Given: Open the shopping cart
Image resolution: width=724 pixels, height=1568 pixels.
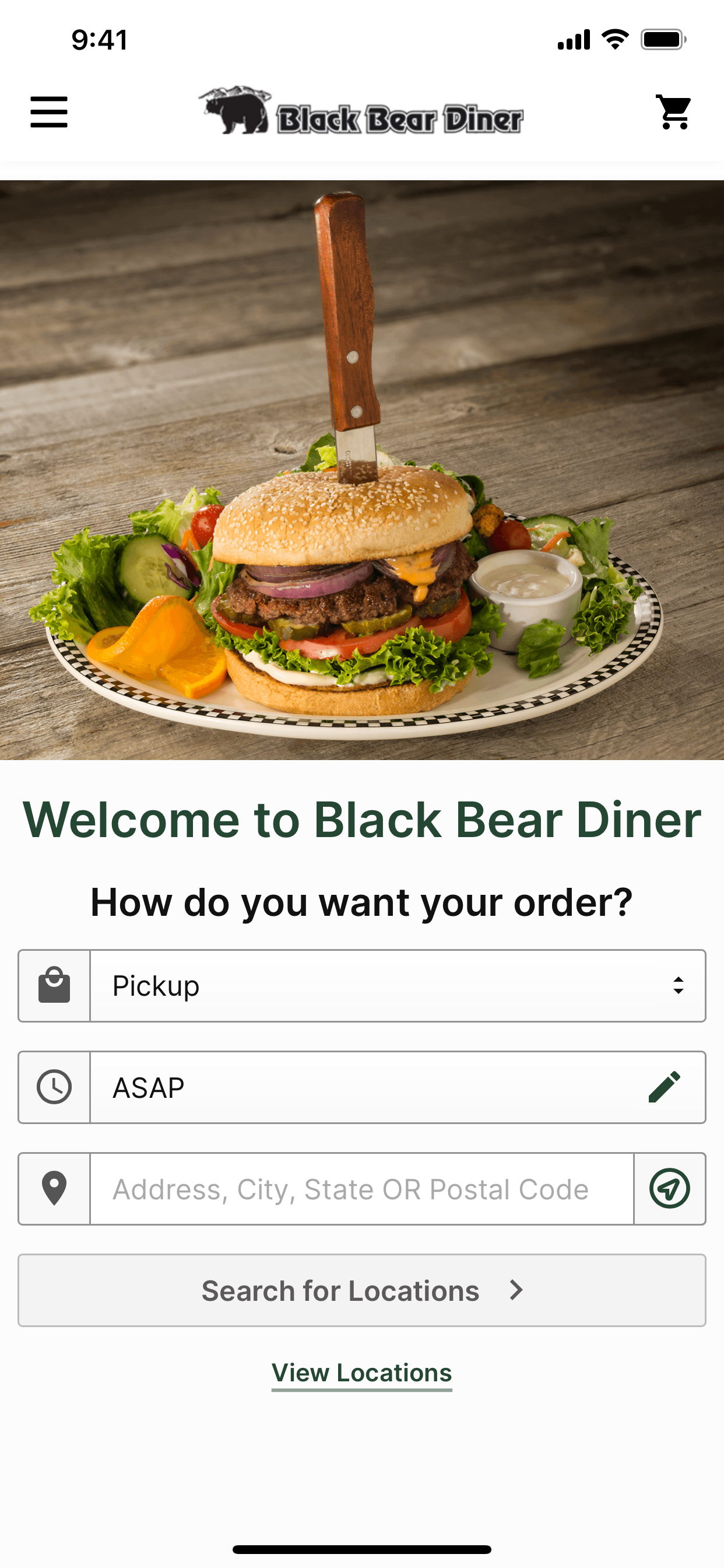Looking at the screenshot, I should click(x=674, y=112).
